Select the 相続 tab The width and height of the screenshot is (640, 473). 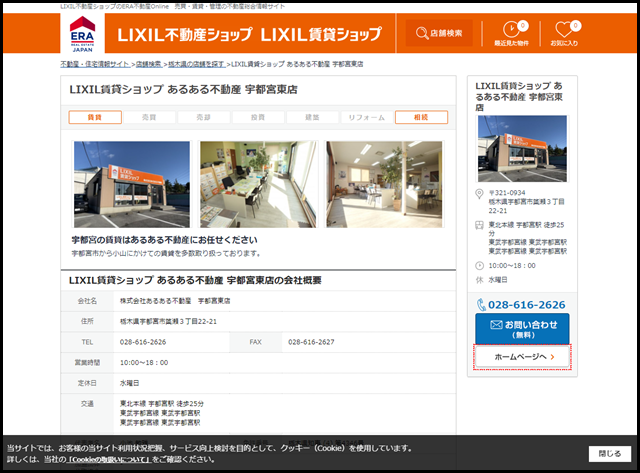point(421,117)
